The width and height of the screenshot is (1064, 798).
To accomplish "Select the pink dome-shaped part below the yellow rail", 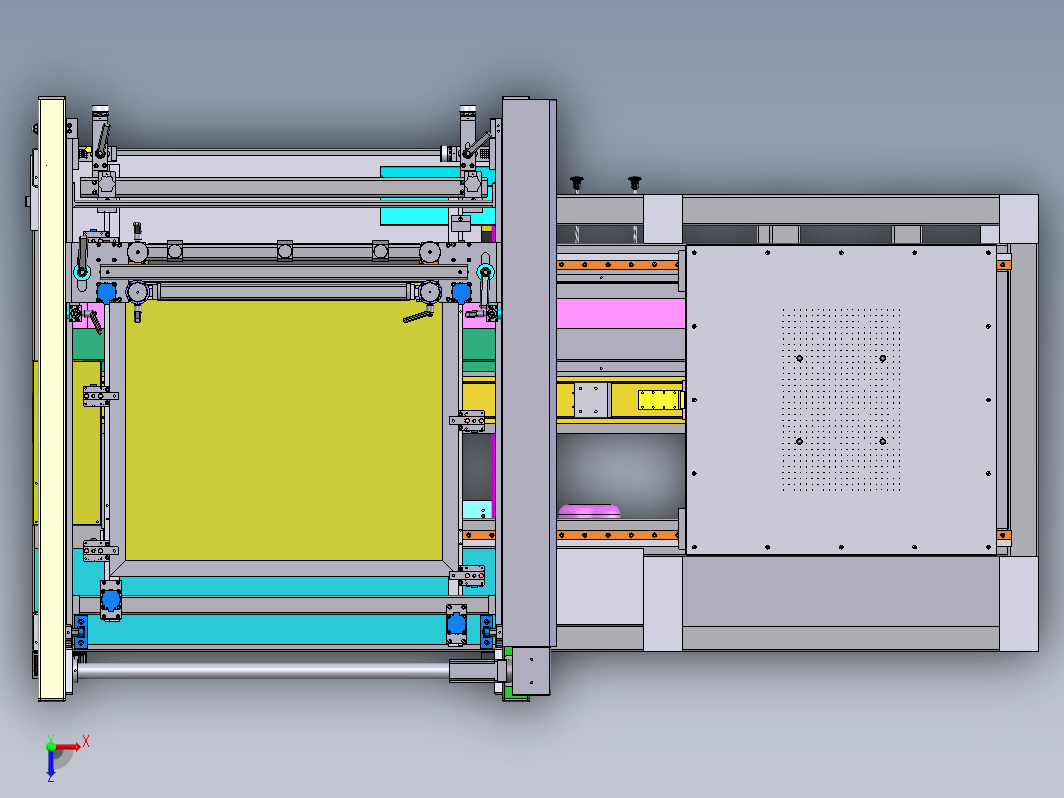I will pos(589,510).
